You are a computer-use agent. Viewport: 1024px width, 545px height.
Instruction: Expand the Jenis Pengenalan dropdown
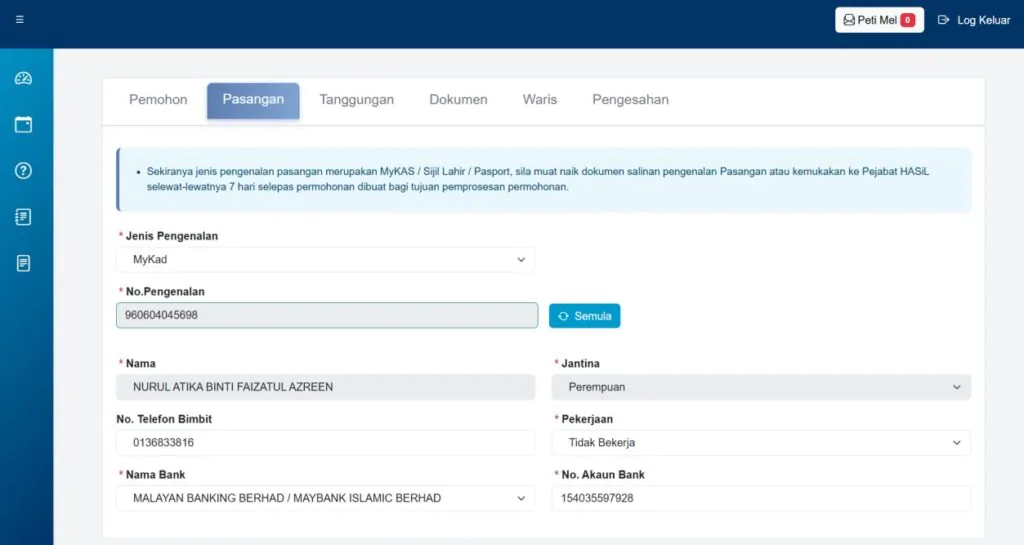pos(325,260)
